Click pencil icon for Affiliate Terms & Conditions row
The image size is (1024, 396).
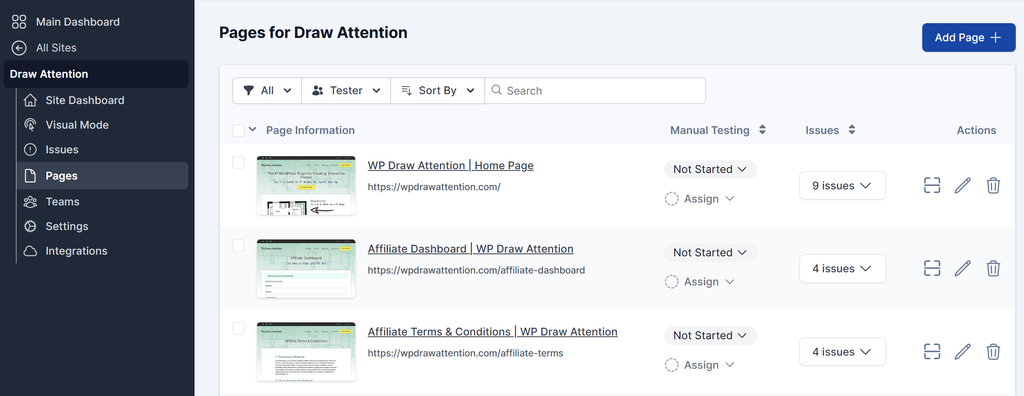point(963,352)
